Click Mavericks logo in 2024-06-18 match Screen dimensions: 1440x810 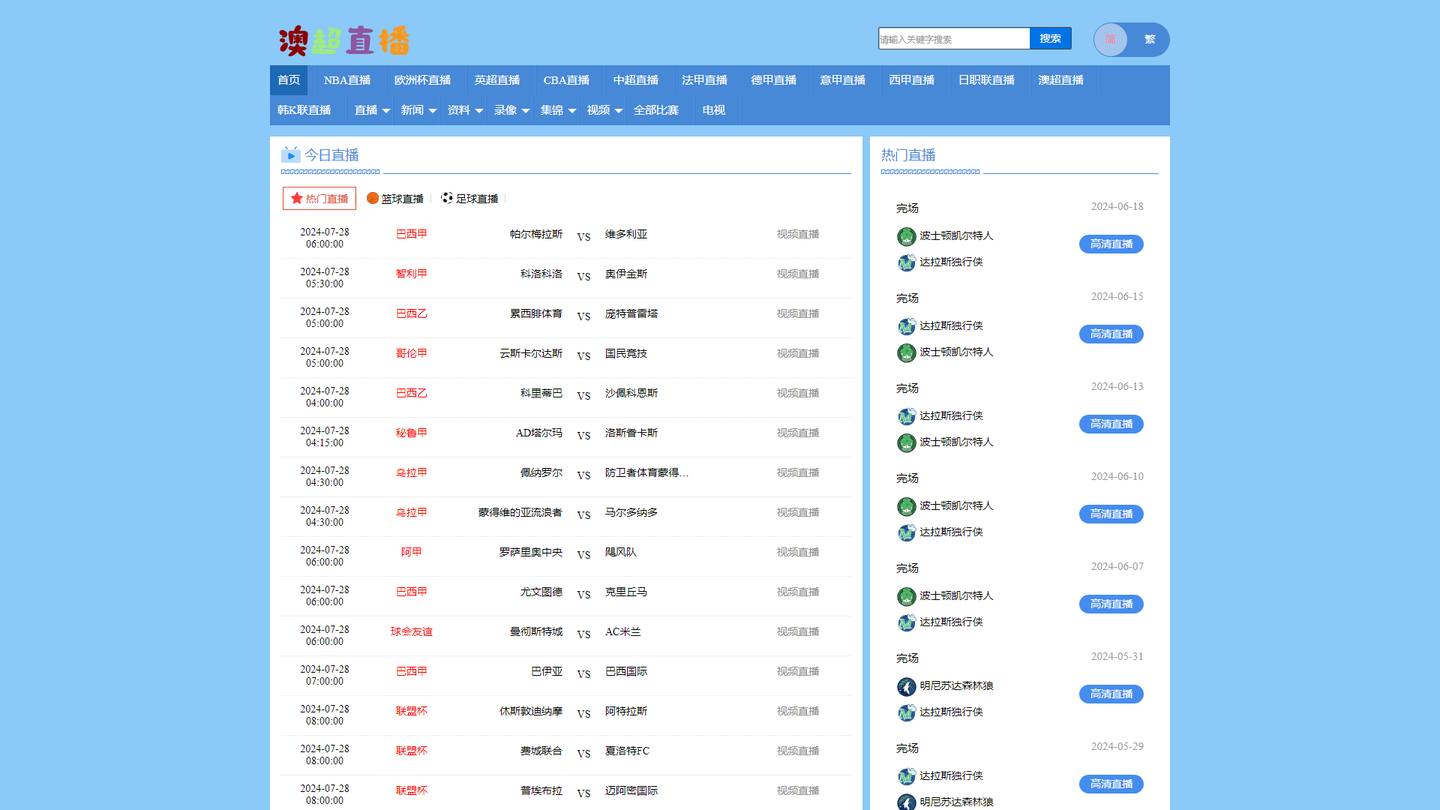[906, 263]
